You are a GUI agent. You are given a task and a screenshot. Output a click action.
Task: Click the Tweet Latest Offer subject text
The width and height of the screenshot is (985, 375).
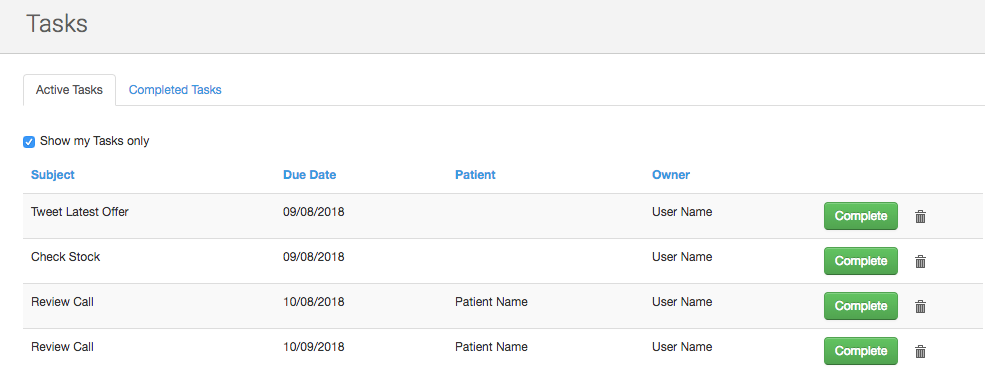click(80, 212)
